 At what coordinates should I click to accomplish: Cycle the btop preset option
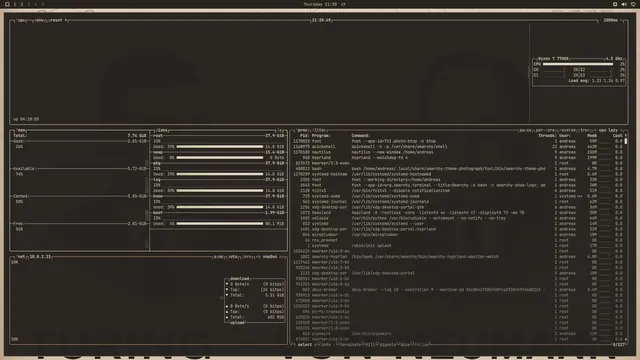58,20
